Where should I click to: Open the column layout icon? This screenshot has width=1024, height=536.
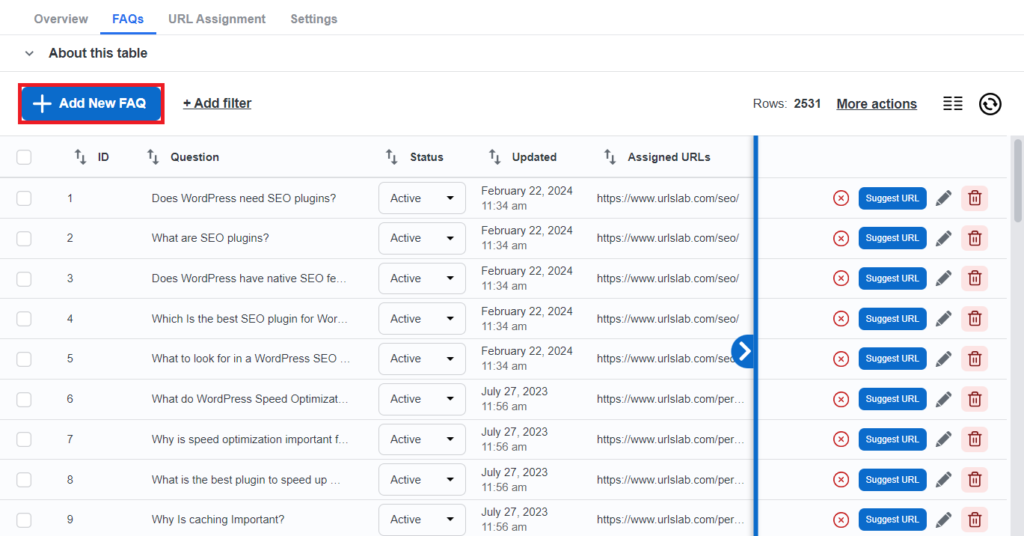(953, 104)
